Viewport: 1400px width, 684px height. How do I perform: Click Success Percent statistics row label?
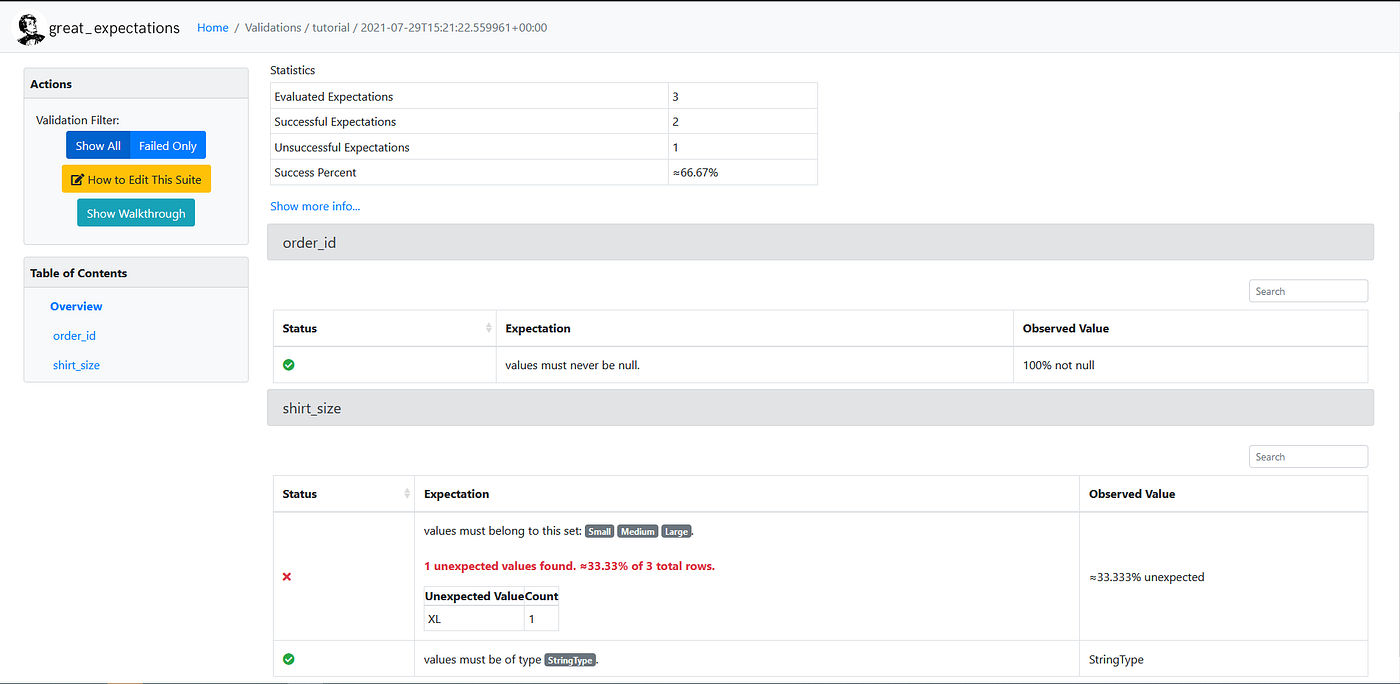315,172
